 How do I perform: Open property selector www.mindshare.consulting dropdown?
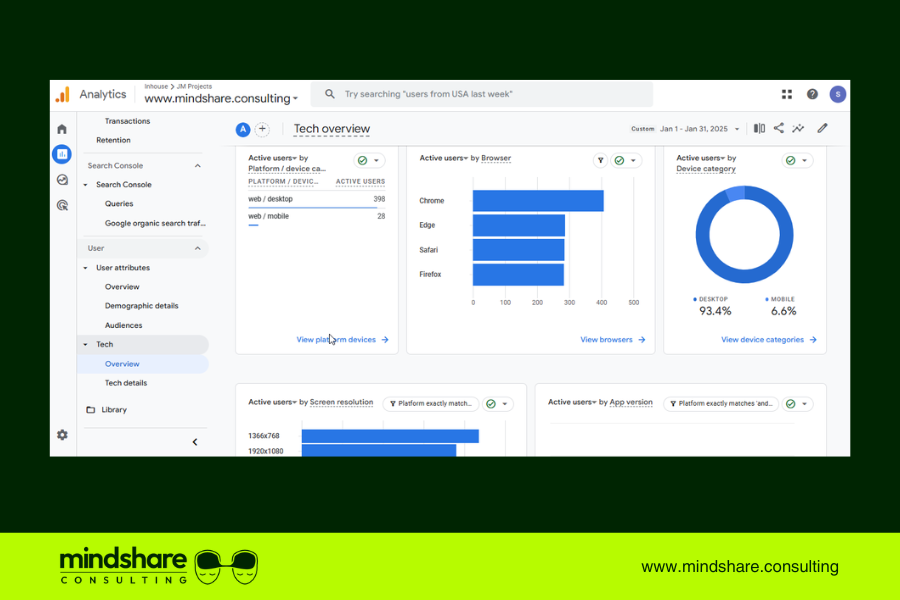tap(221, 98)
